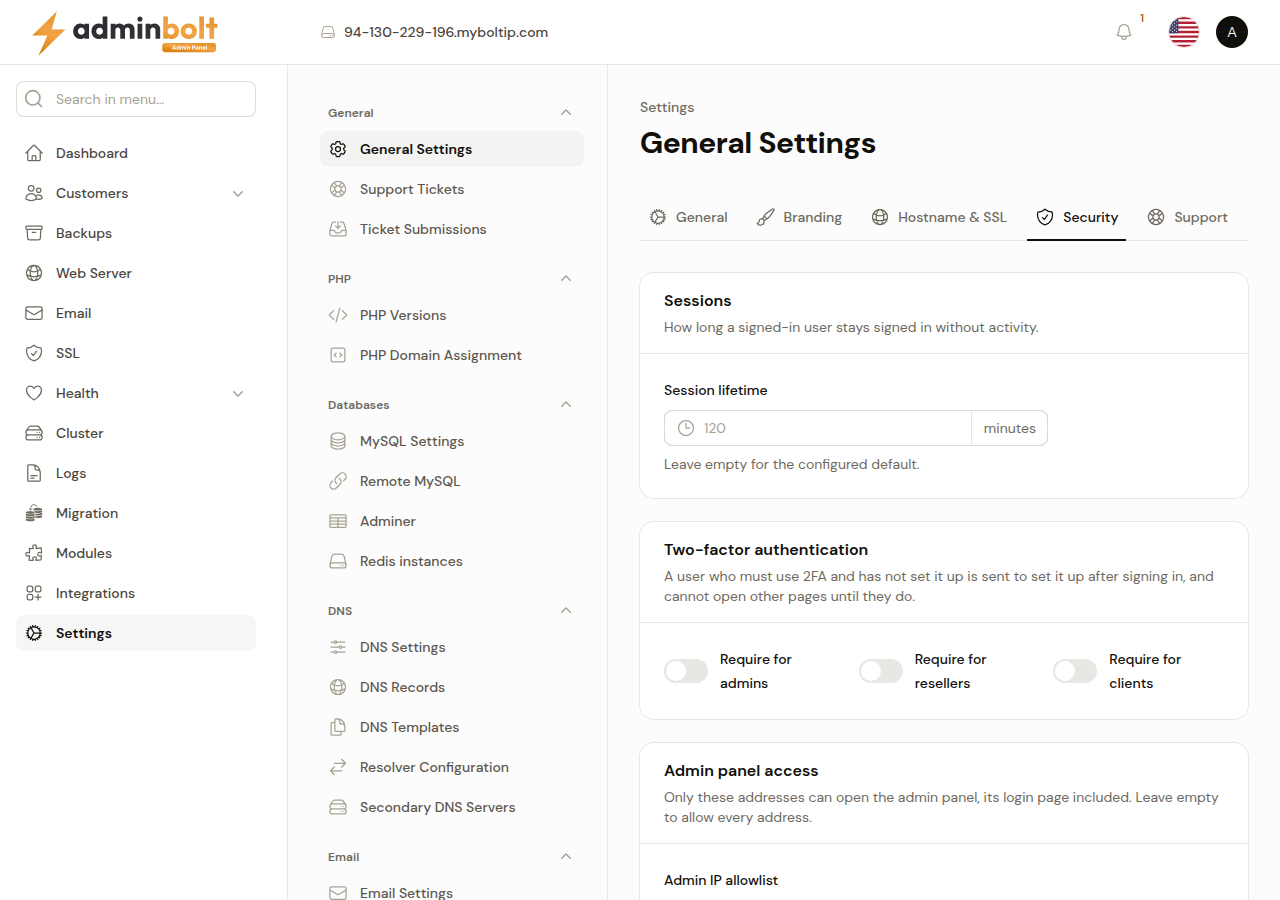Click the Adminer table icon
1280x900 pixels.
pos(338,521)
